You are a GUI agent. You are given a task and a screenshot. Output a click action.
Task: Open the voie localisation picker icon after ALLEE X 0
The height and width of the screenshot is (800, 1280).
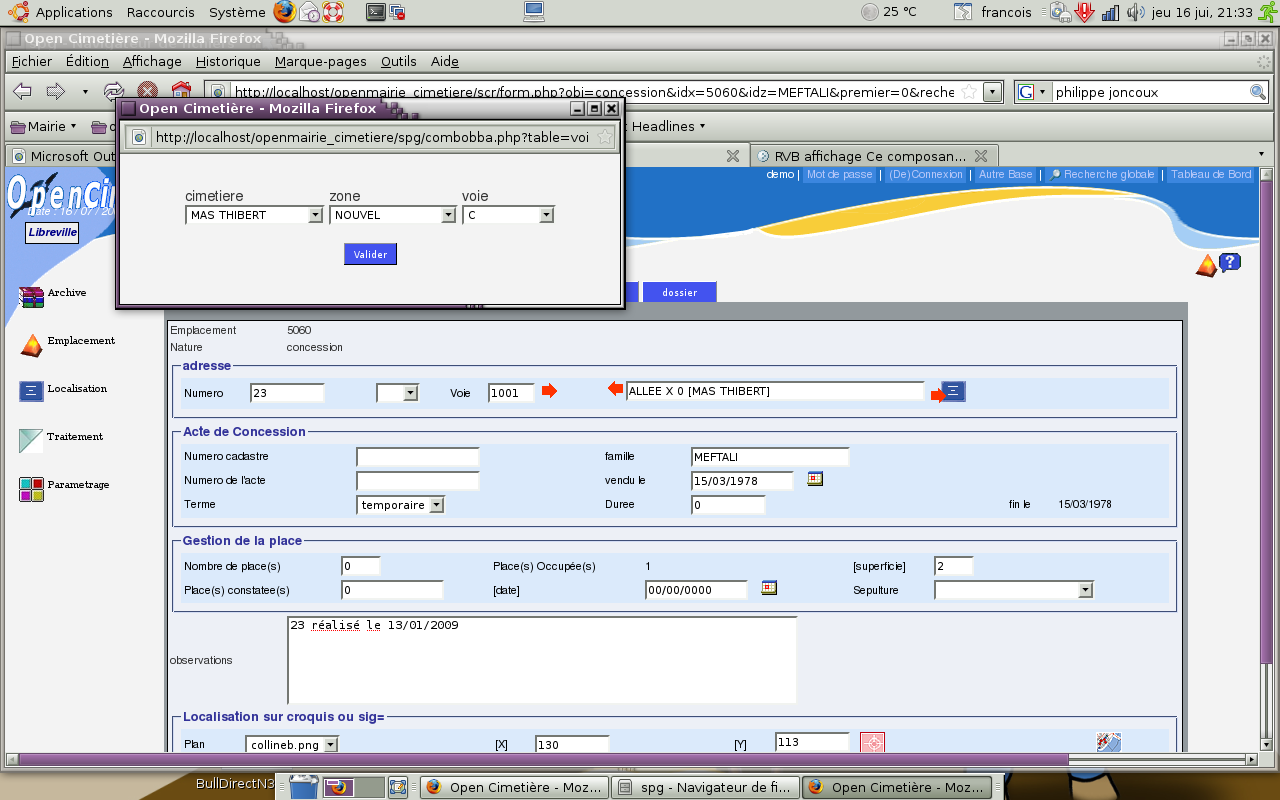click(953, 391)
